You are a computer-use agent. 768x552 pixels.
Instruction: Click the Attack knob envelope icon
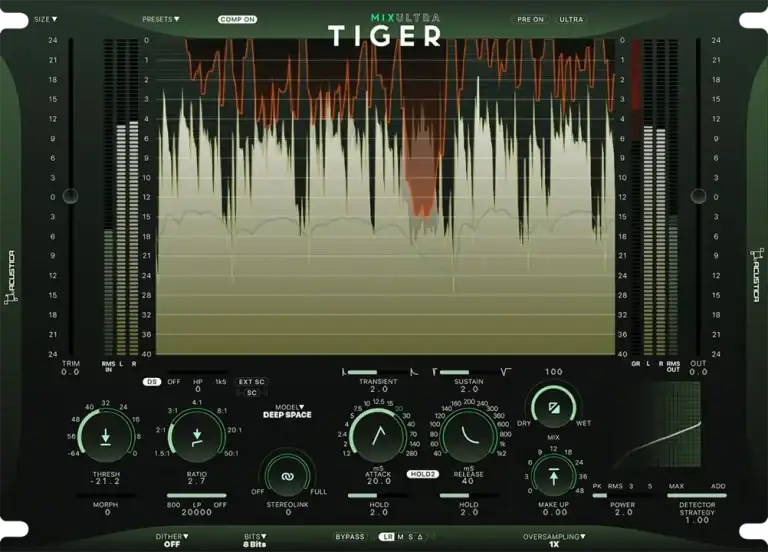378,435
